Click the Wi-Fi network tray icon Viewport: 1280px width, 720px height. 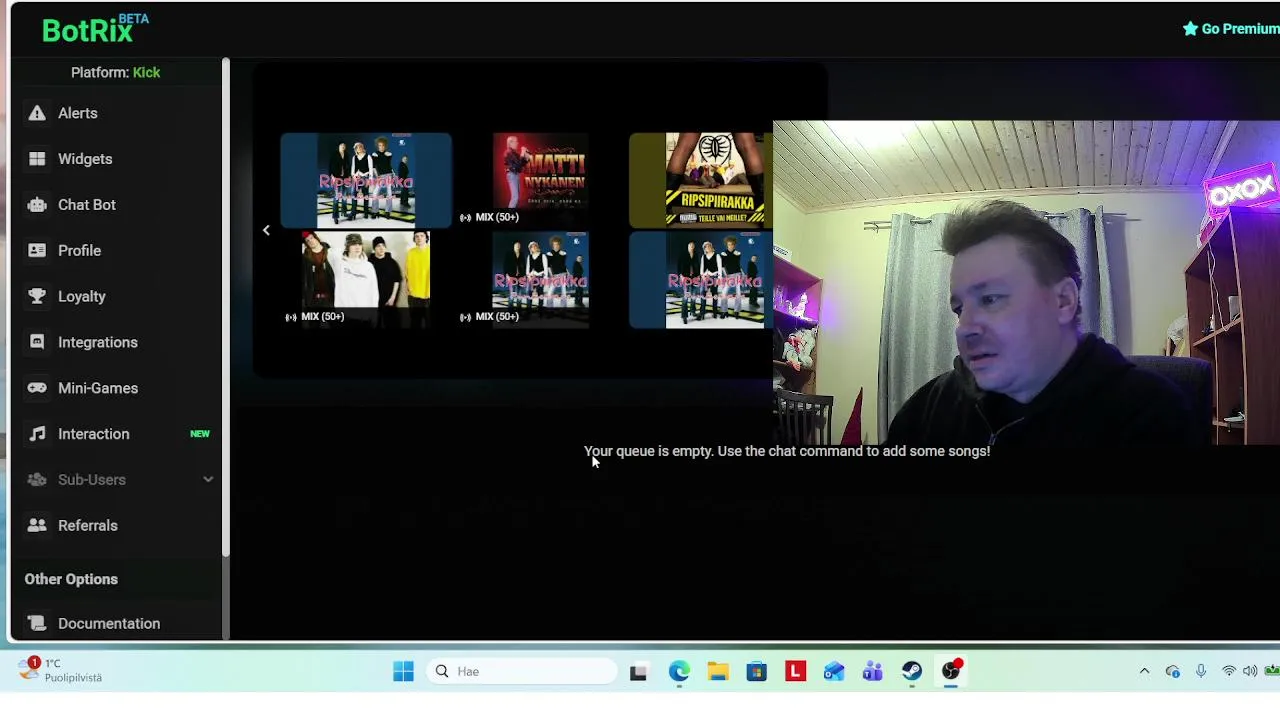(1228, 671)
